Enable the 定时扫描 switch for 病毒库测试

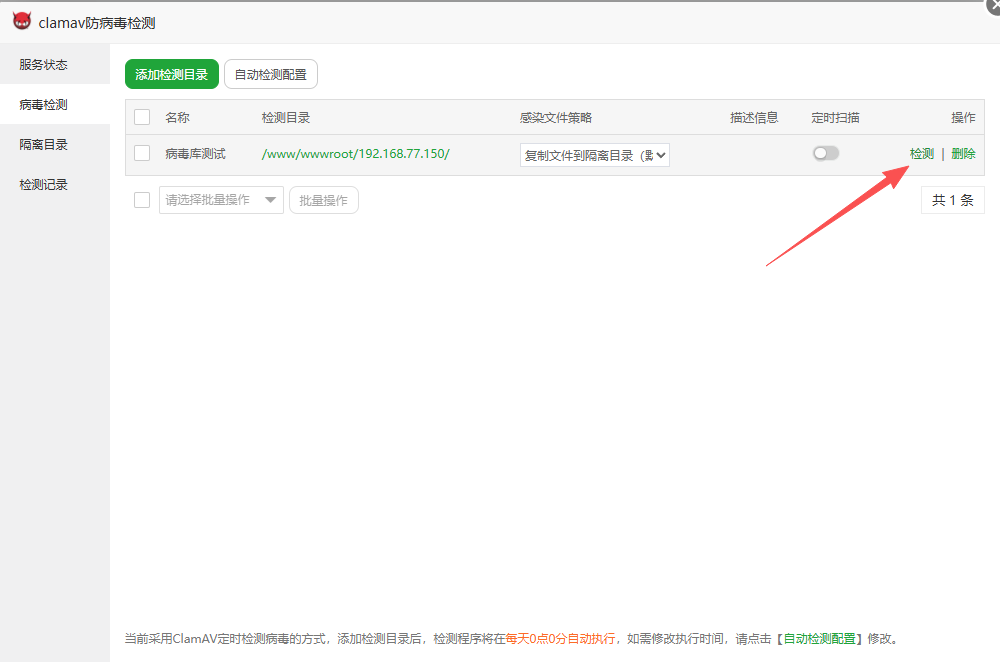[825, 154]
